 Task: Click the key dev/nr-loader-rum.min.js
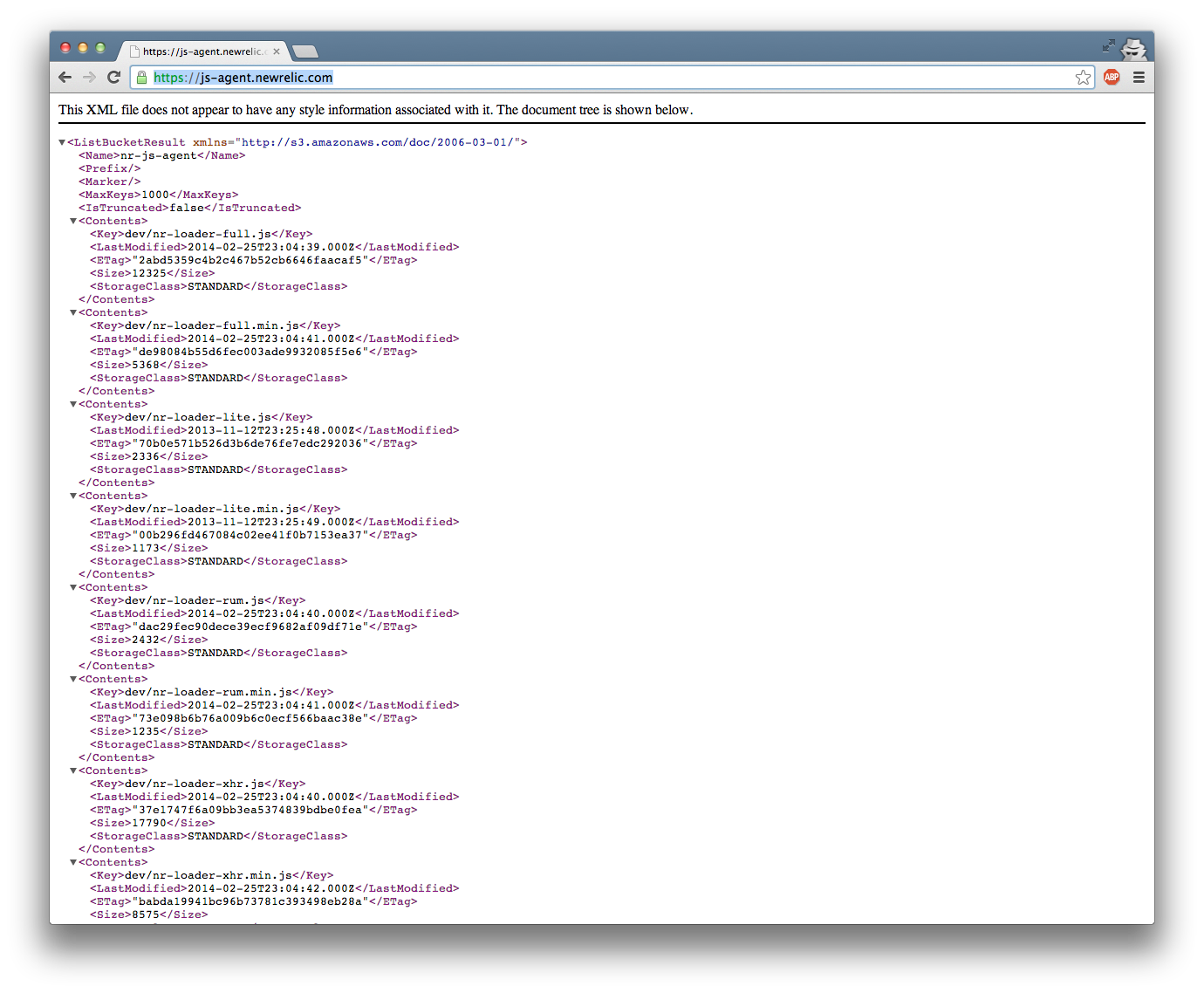209,692
